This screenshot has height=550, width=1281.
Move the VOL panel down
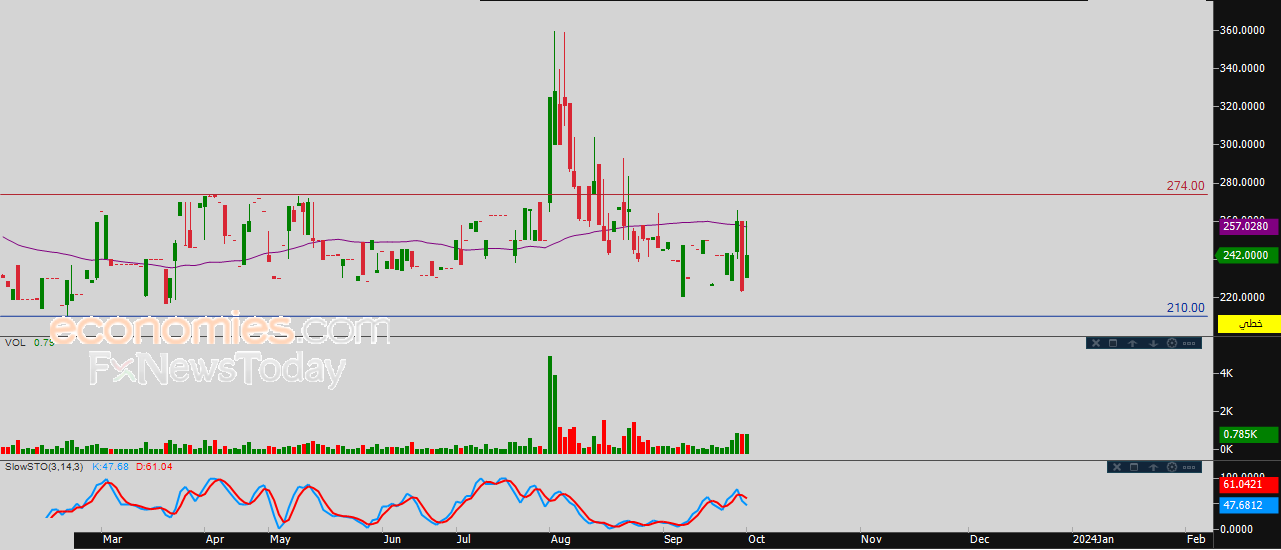point(1152,343)
